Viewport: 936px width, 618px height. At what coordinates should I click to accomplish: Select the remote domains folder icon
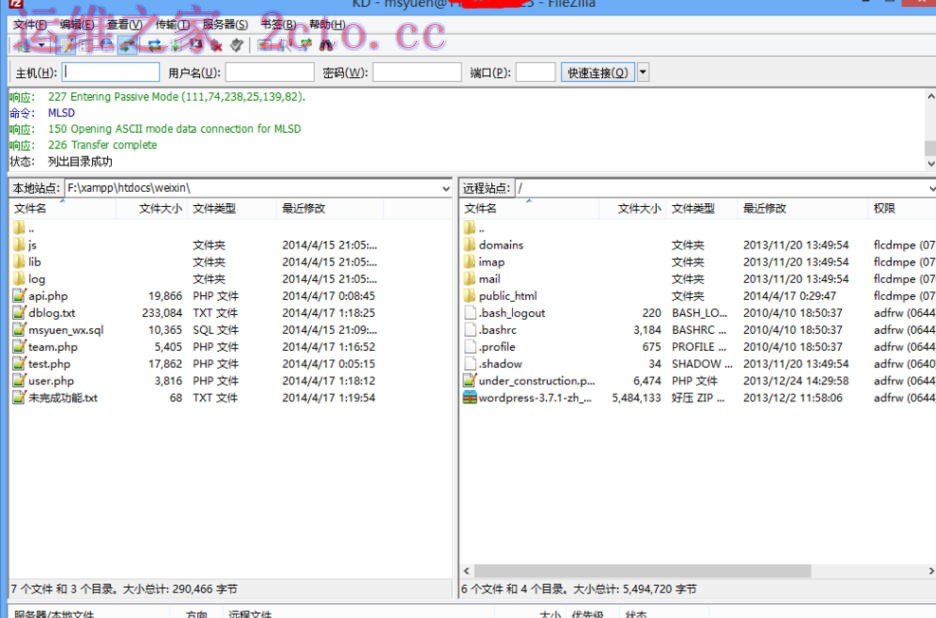coord(470,245)
